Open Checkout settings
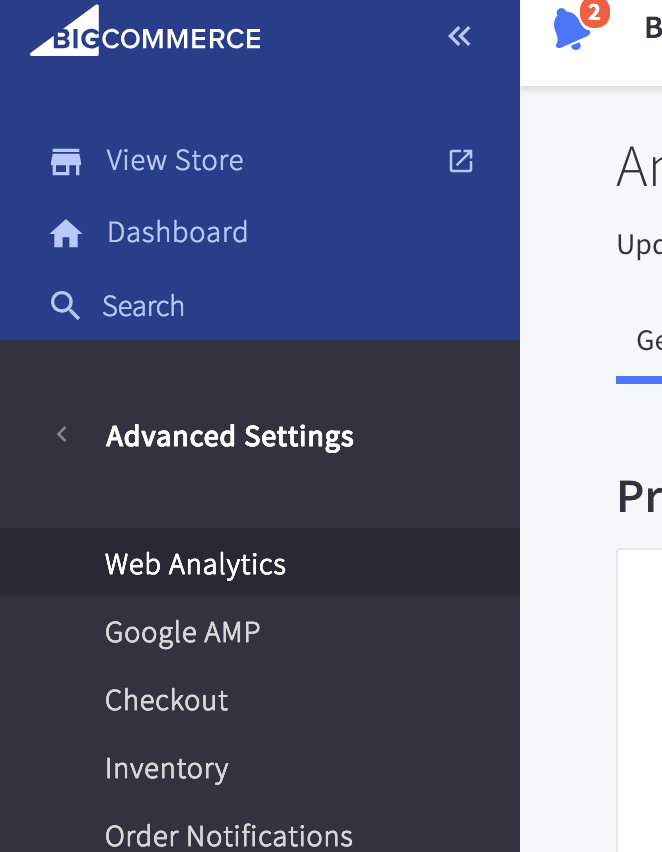Screen dimensions: 662x852 point(166,700)
